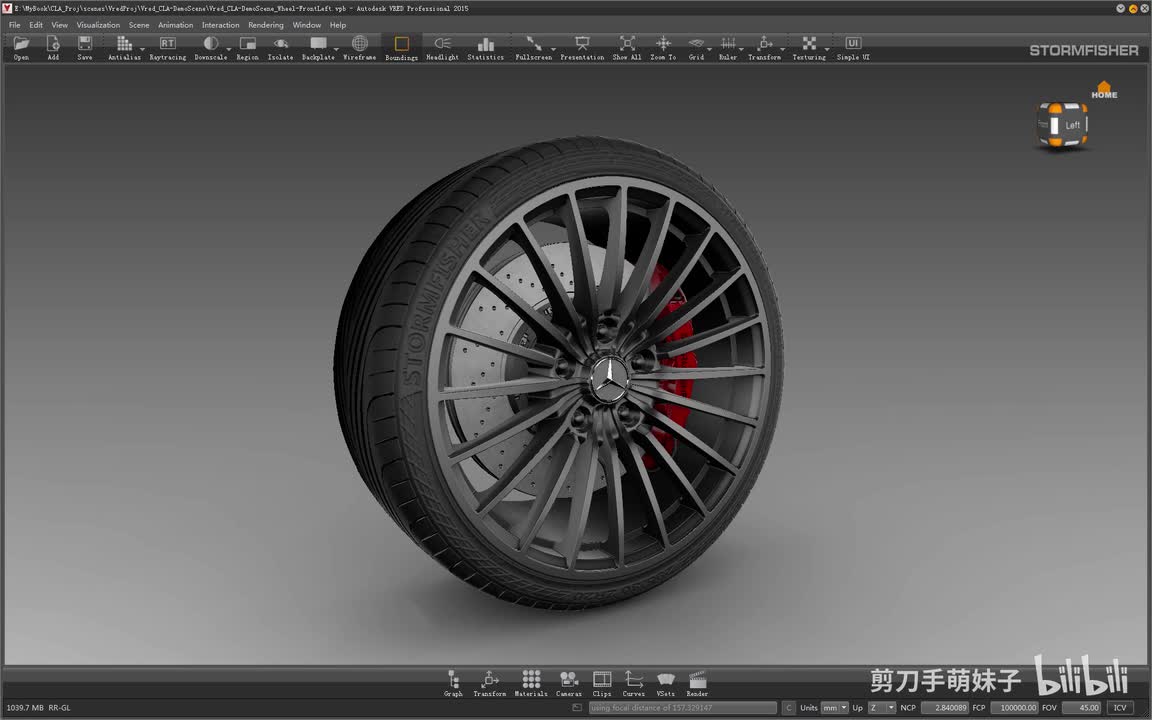Open the Statistics panel icon
This screenshot has width=1152, height=720.
(486, 45)
